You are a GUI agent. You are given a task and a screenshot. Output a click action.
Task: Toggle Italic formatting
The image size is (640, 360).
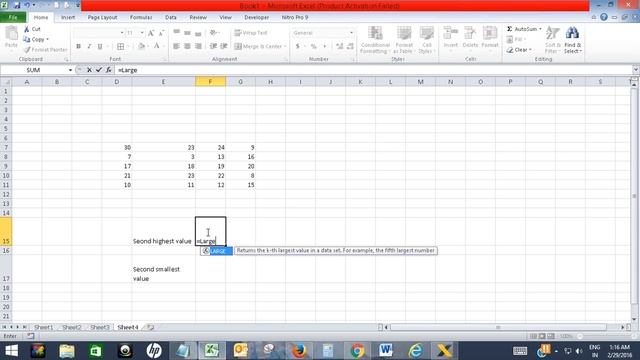(x=89, y=47)
